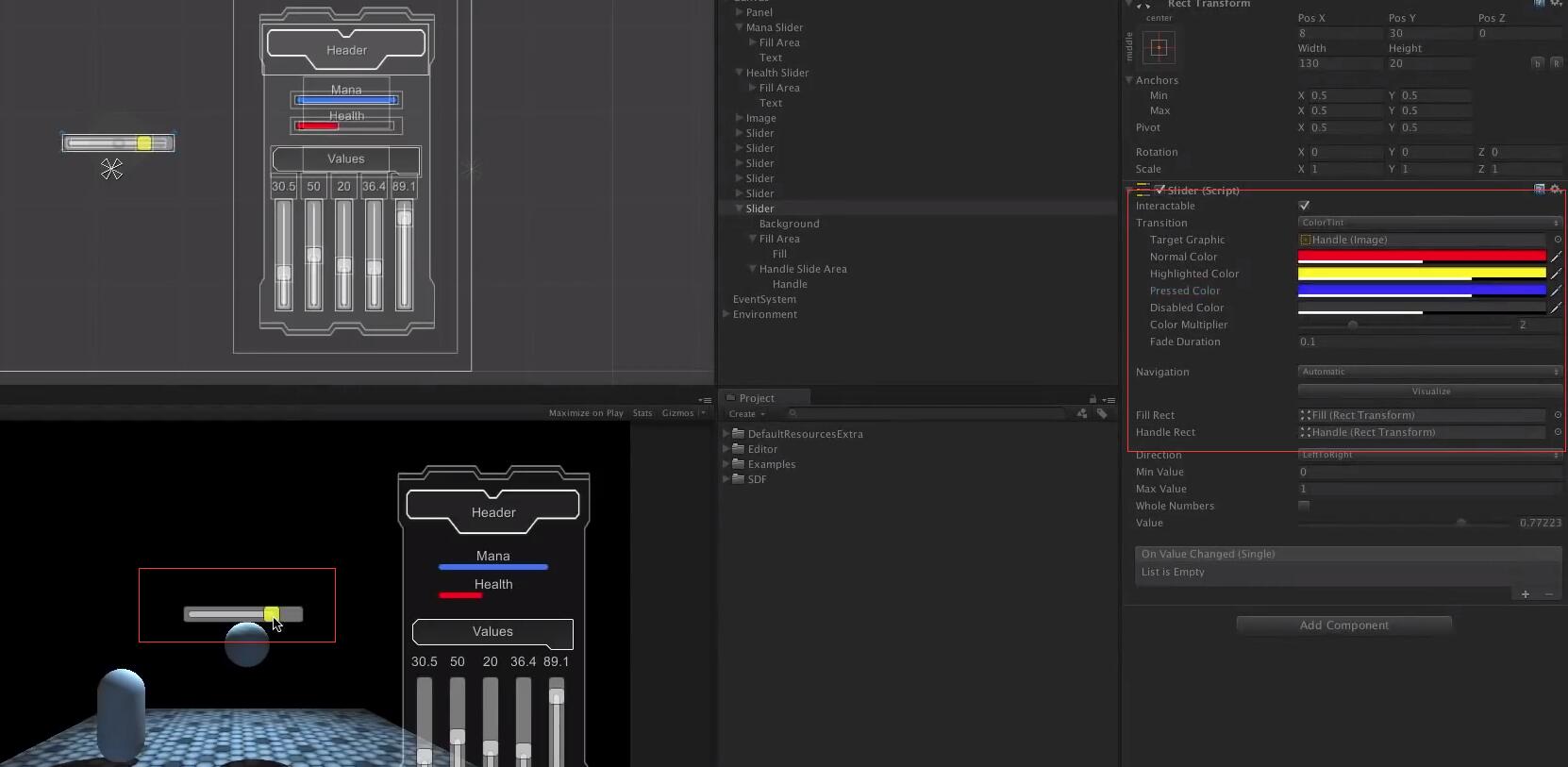Add listener with plus on On Value Changed
Image resolution: width=1568 pixels, height=767 pixels.
coord(1525,594)
